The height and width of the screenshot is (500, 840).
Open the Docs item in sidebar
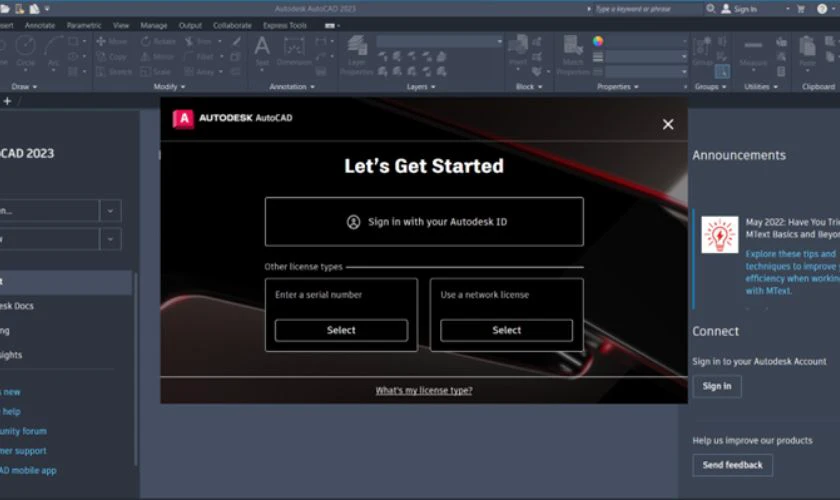coord(17,306)
